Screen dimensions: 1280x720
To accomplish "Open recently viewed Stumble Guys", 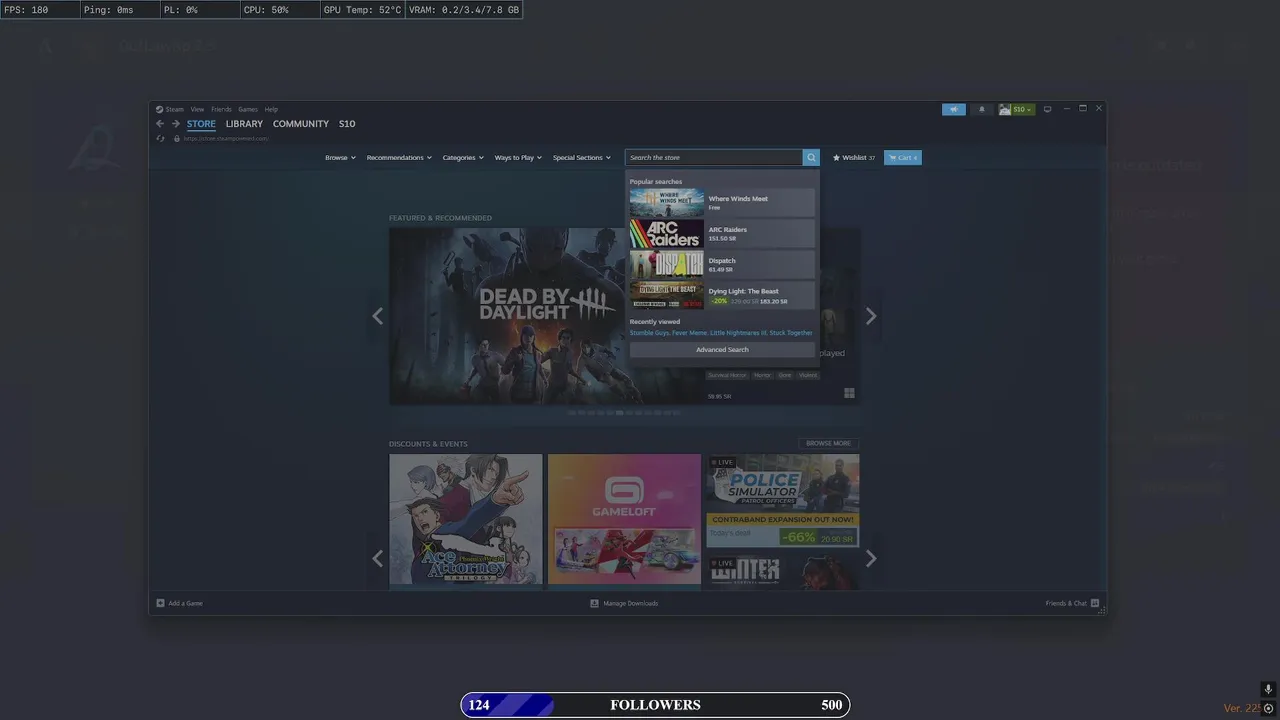I will pos(649,333).
